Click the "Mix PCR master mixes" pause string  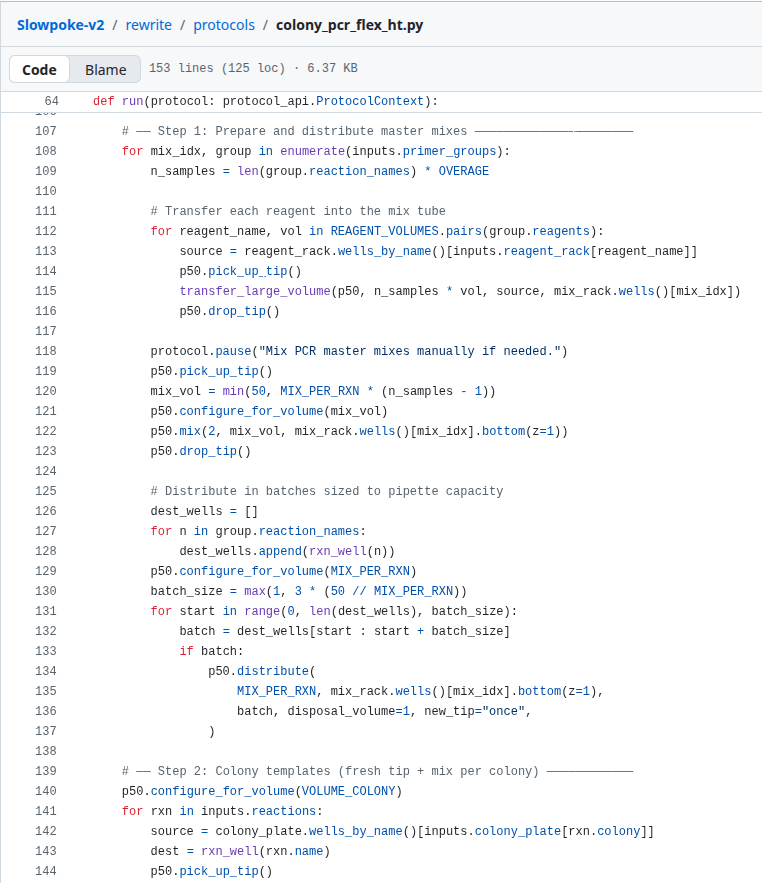pyautogui.click(x=410, y=351)
